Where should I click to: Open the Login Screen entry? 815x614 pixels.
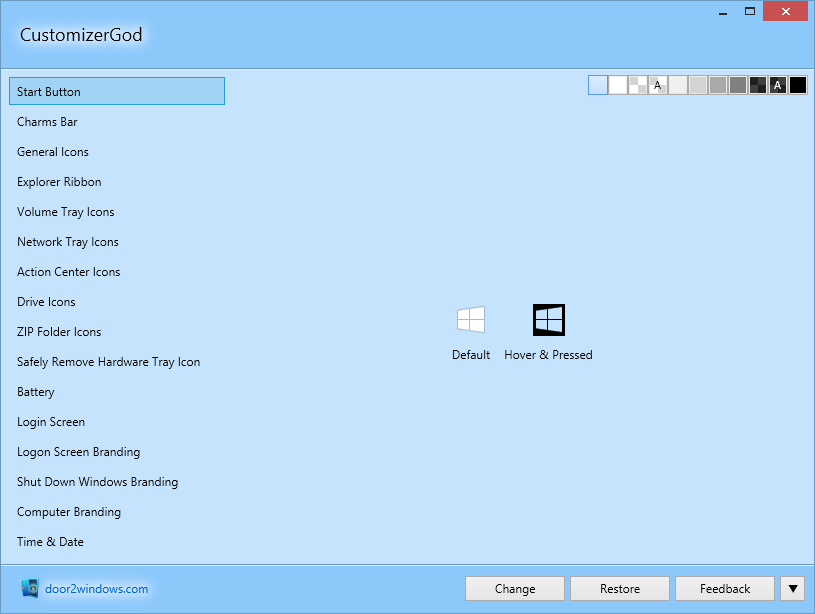pyautogui.click(x=117, y=422)
